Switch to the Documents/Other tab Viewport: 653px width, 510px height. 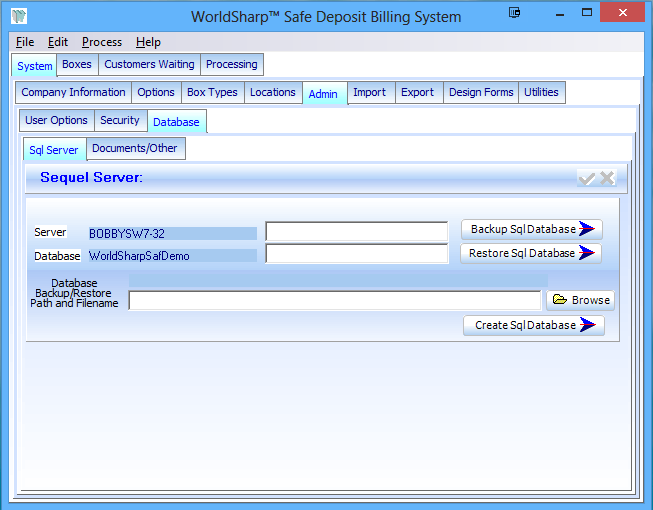click(x=135, y=148)
